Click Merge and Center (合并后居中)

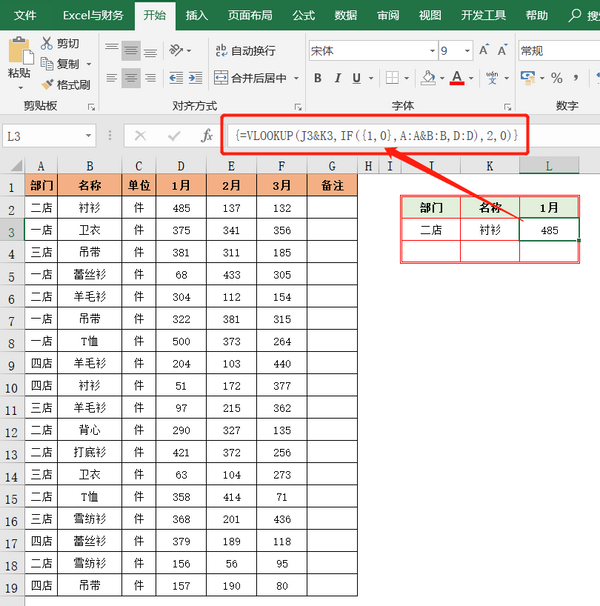click(251, 78)
